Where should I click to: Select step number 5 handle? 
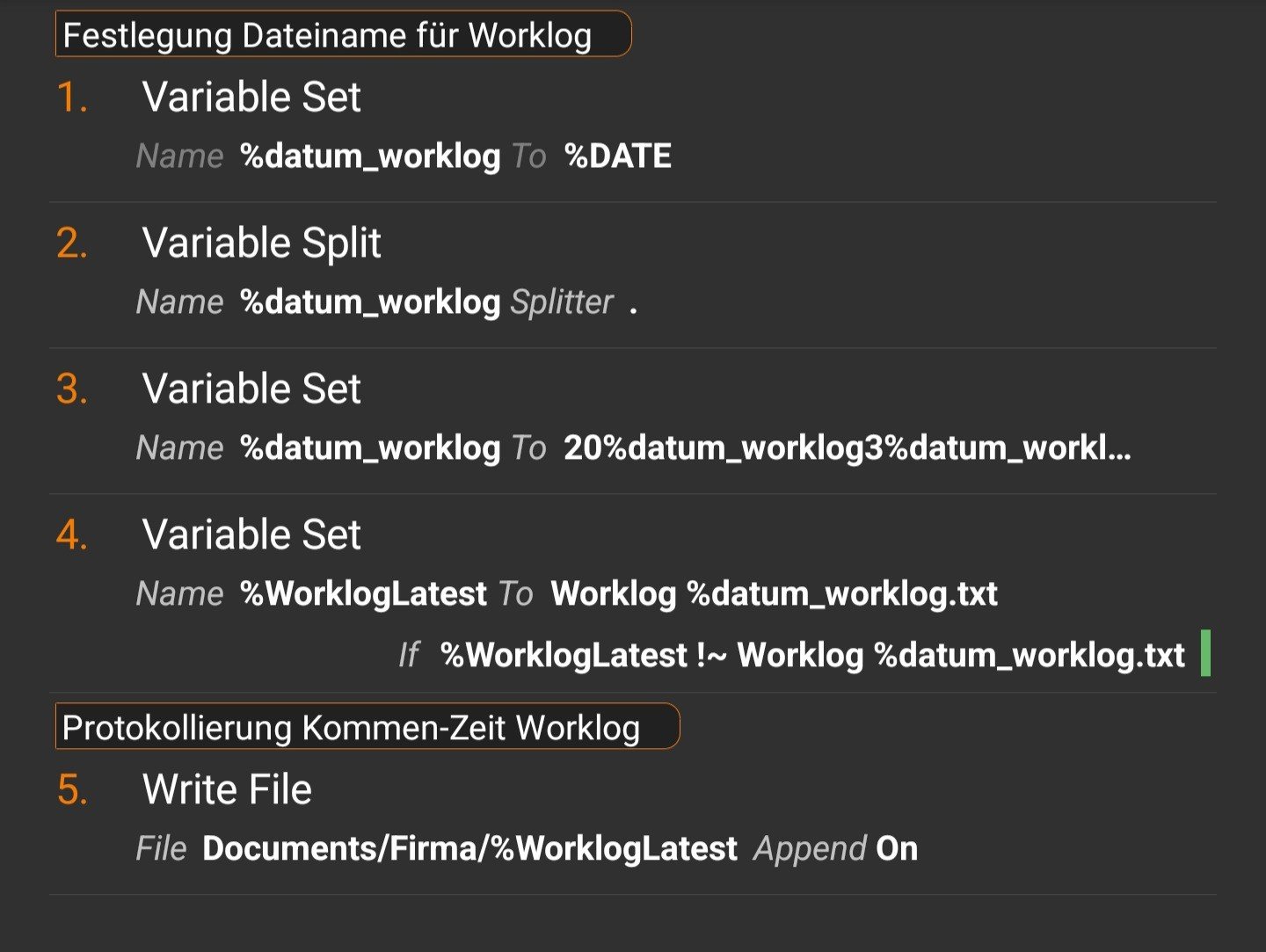tap(72, 789)
